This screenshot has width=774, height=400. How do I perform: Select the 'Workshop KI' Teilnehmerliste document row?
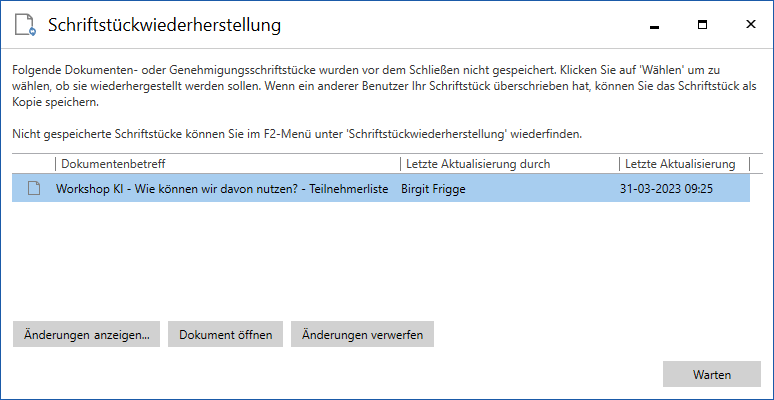pos(222,188)
